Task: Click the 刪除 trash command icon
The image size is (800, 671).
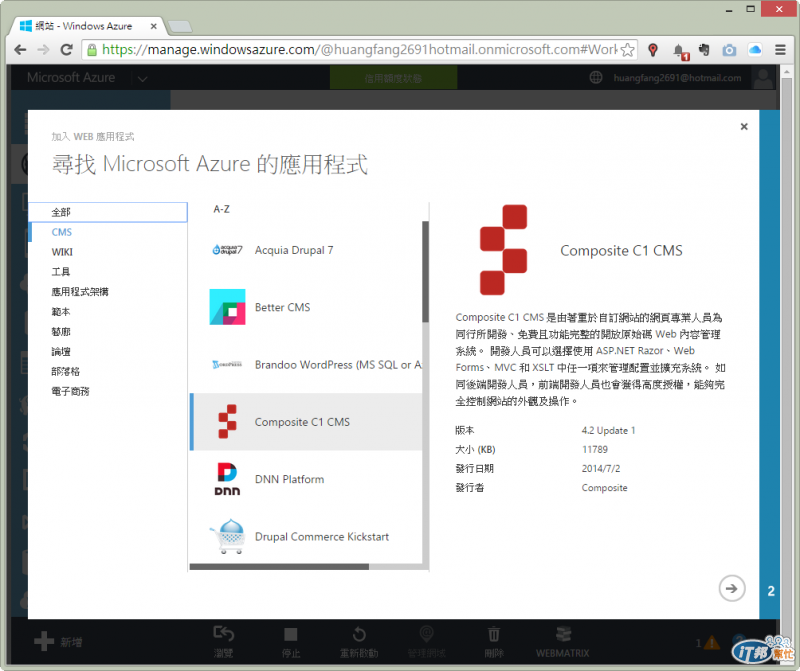Action: coord(494,634)
